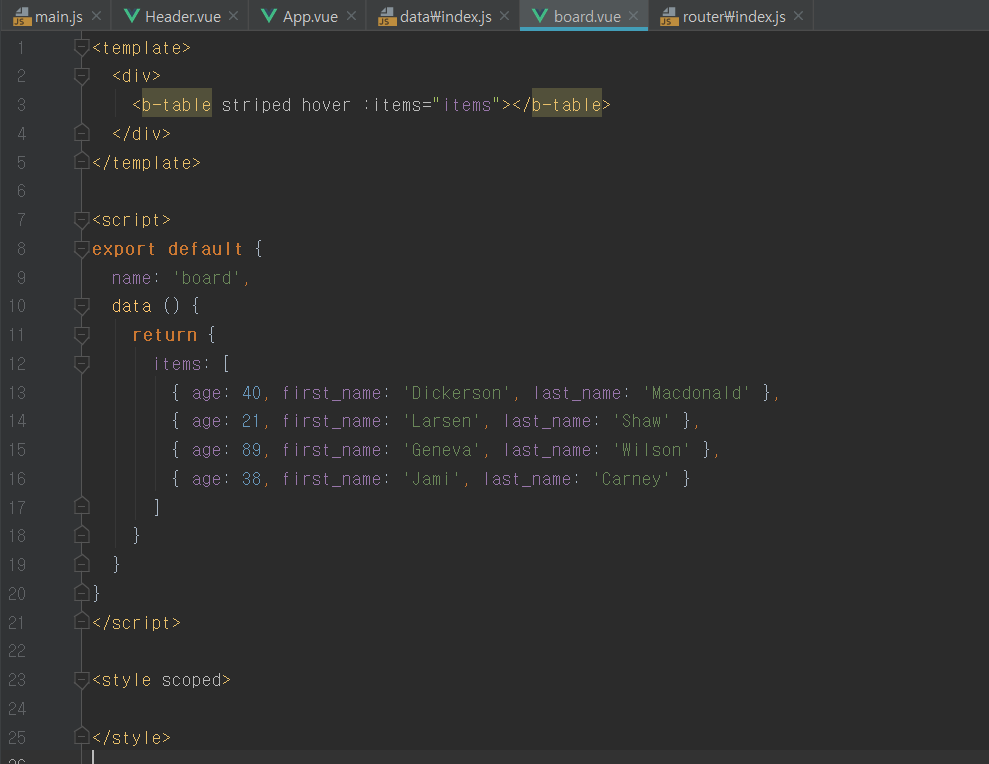Click the 'board' name string
989x764 pixels.
(207, 278)
